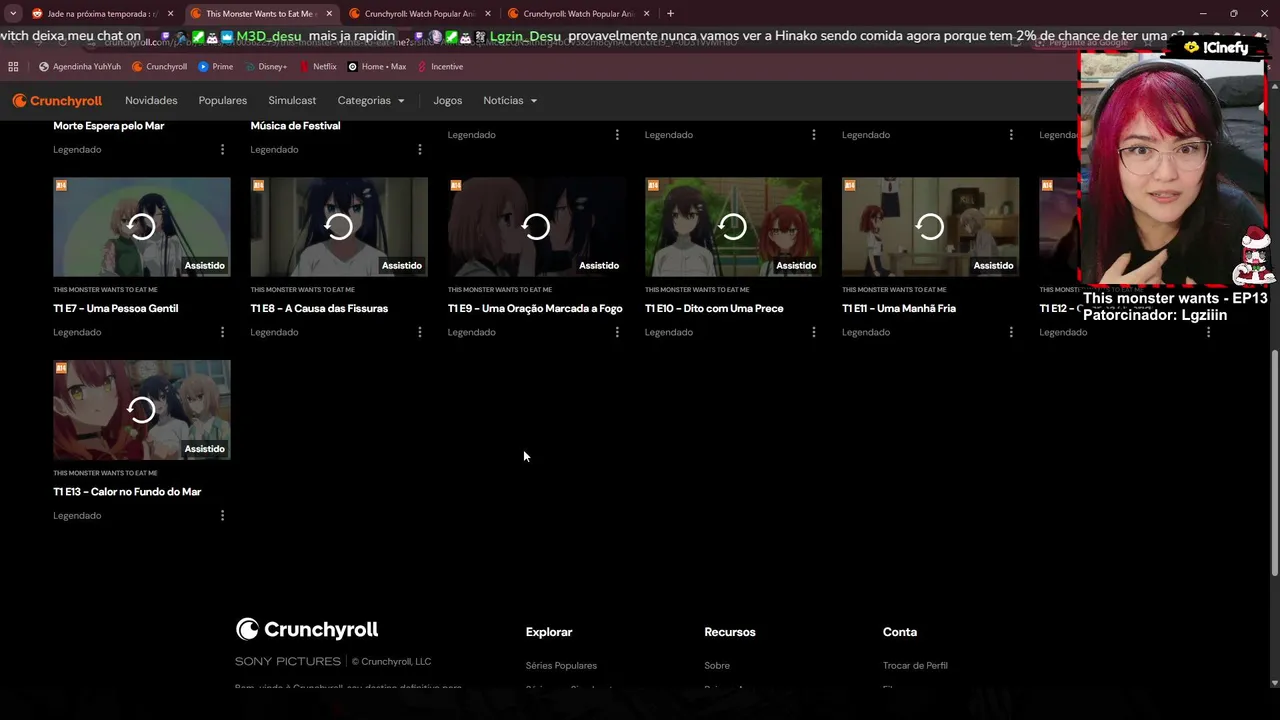Open episode title T1 E13 - Calor no Fundo do Mar
The height and width of the screenshot is (720, 1280).
(127, 492)
